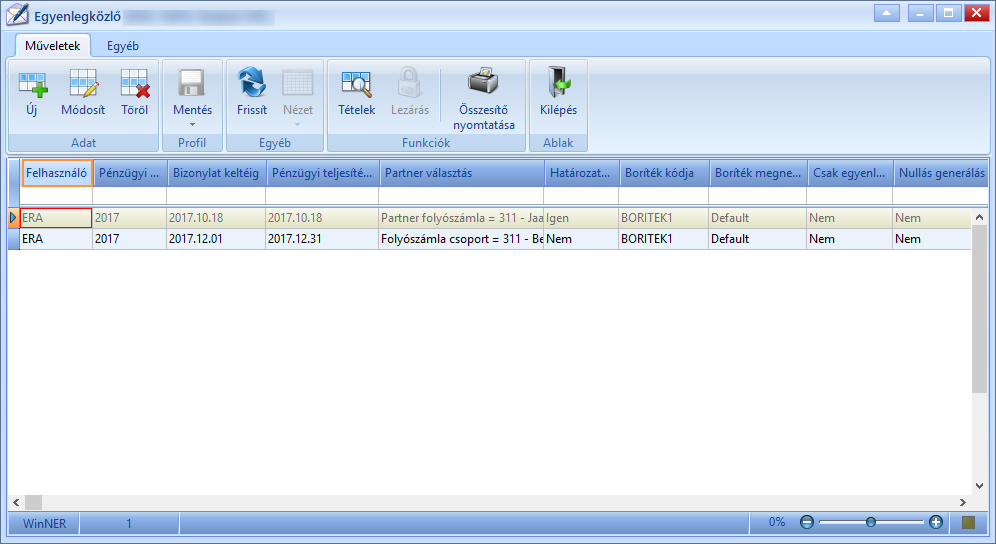Click the Nézet view icon
Screen dimensions: 996x544
(x=298, y=83)
